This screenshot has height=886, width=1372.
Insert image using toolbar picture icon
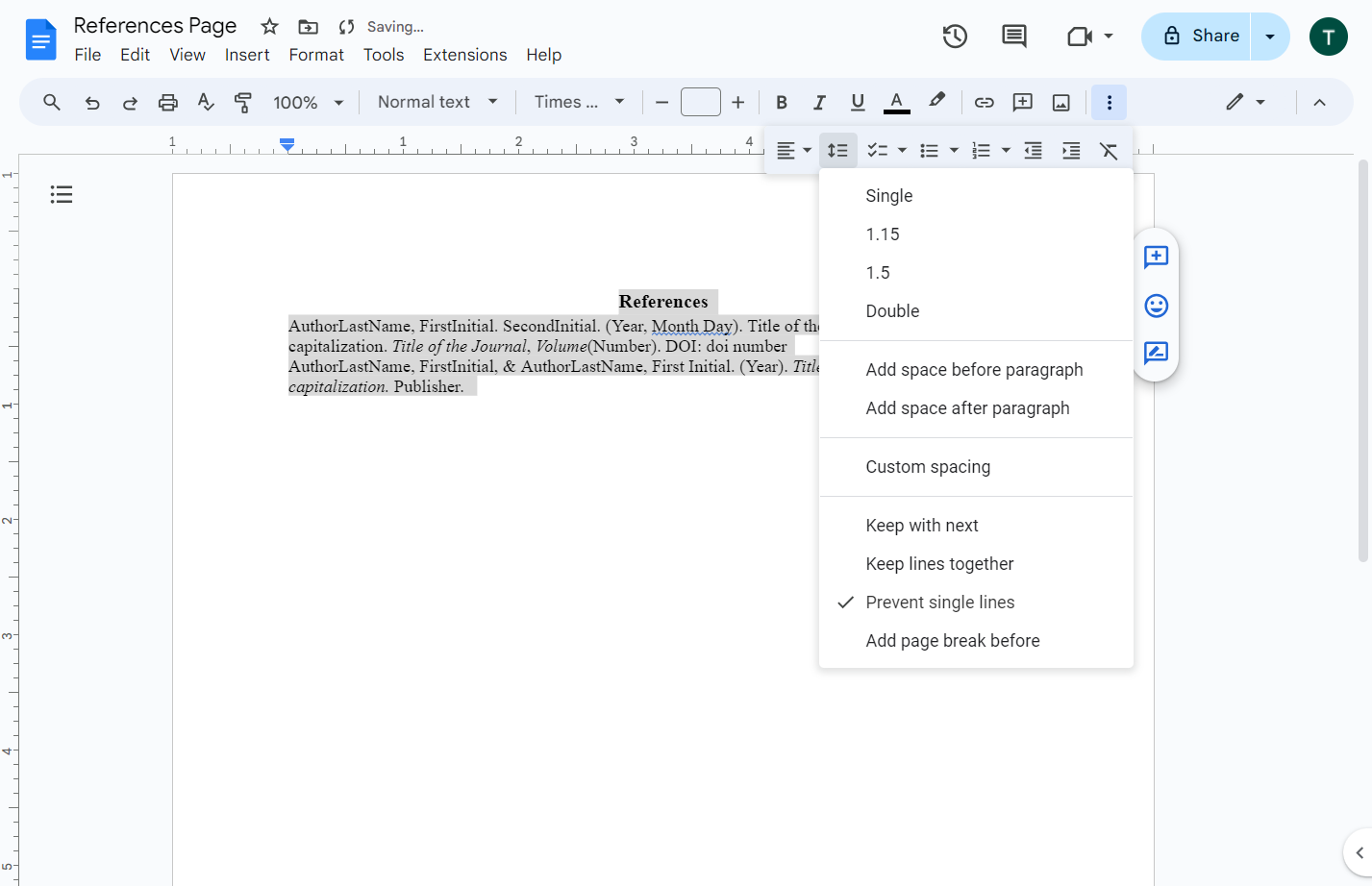pos(1061,102)
